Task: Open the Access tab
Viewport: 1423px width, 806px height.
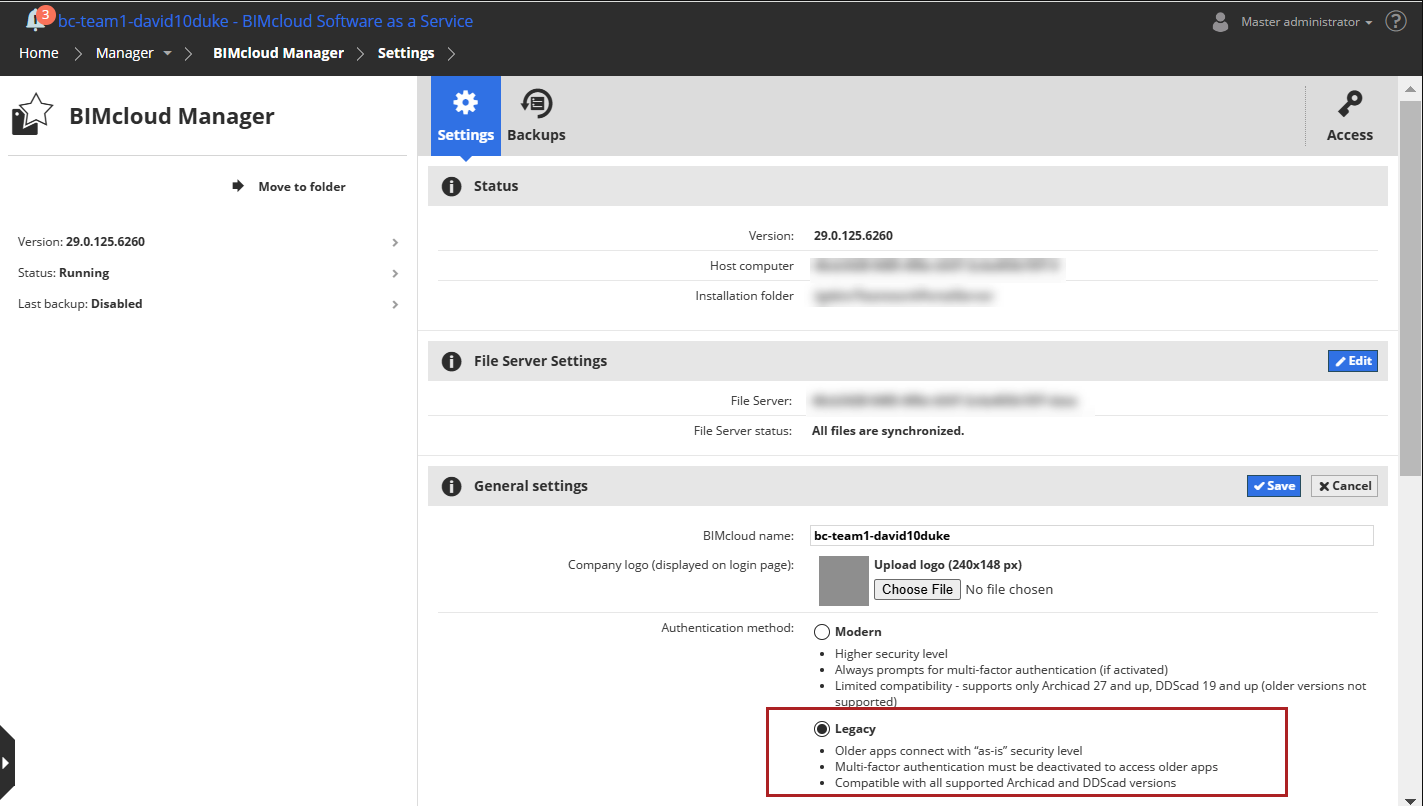Action: 1350,116
